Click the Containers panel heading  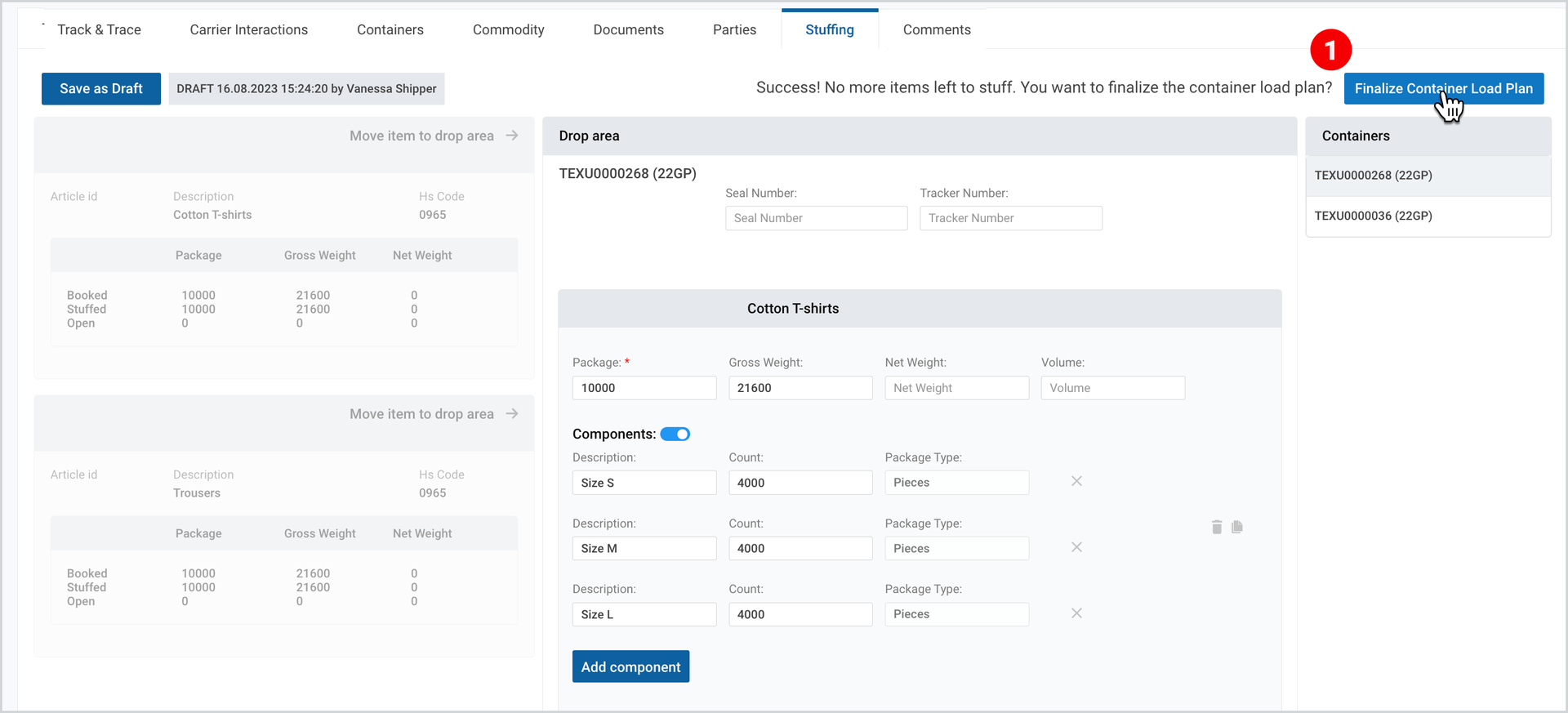1356,136
